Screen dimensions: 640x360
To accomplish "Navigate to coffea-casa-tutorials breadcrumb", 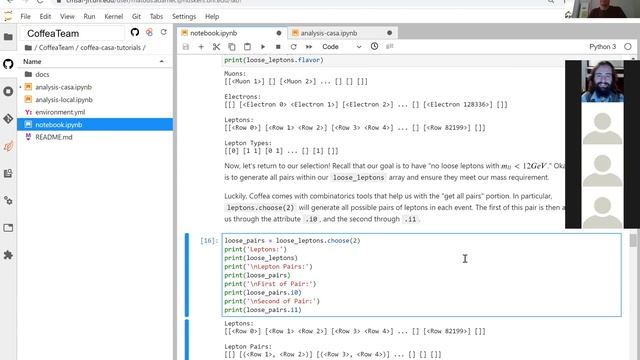I will tap(110, 48).
